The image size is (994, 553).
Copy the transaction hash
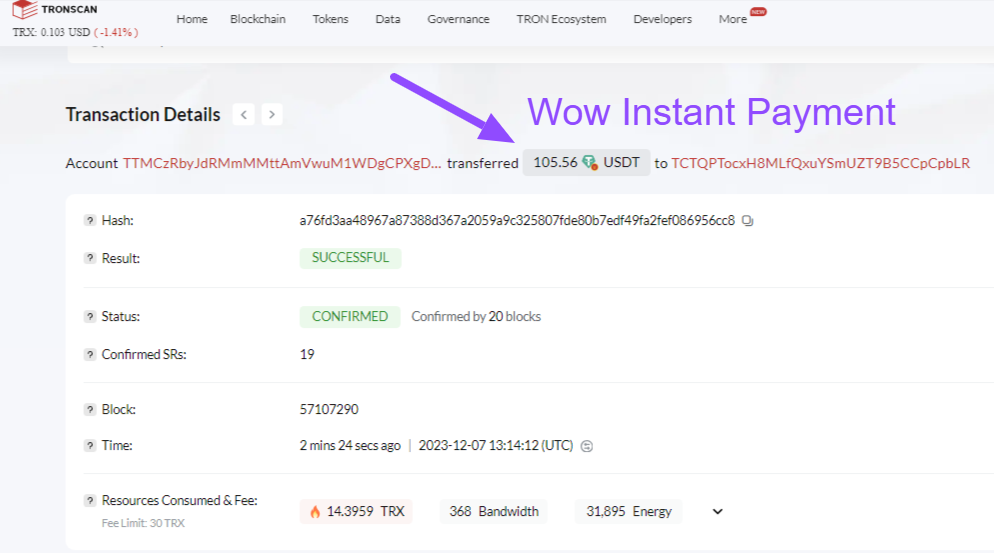point(748,221)
